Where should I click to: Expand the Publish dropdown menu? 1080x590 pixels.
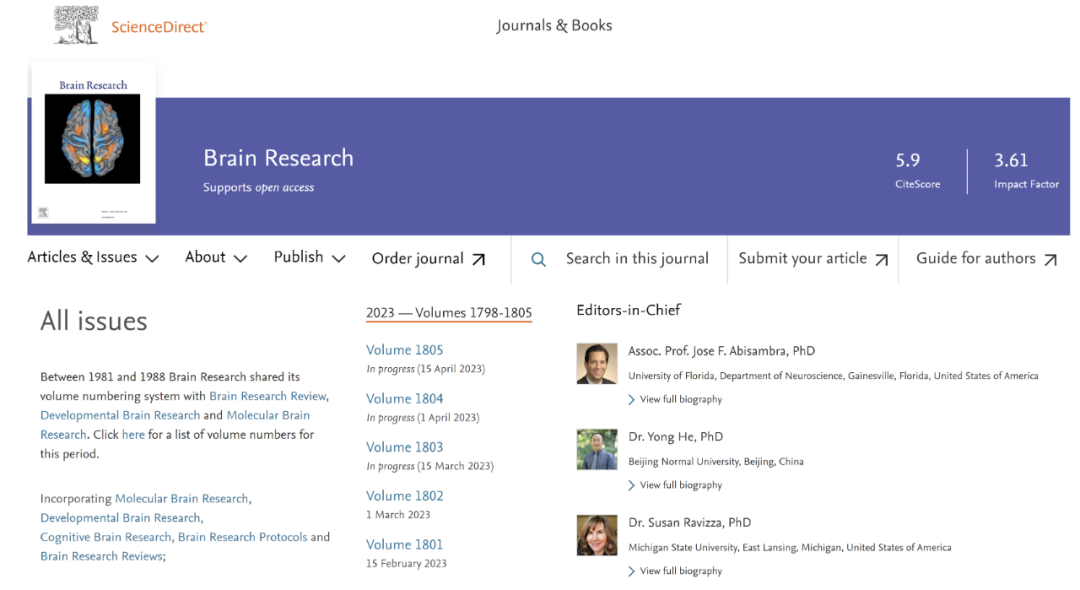(309, 257)
